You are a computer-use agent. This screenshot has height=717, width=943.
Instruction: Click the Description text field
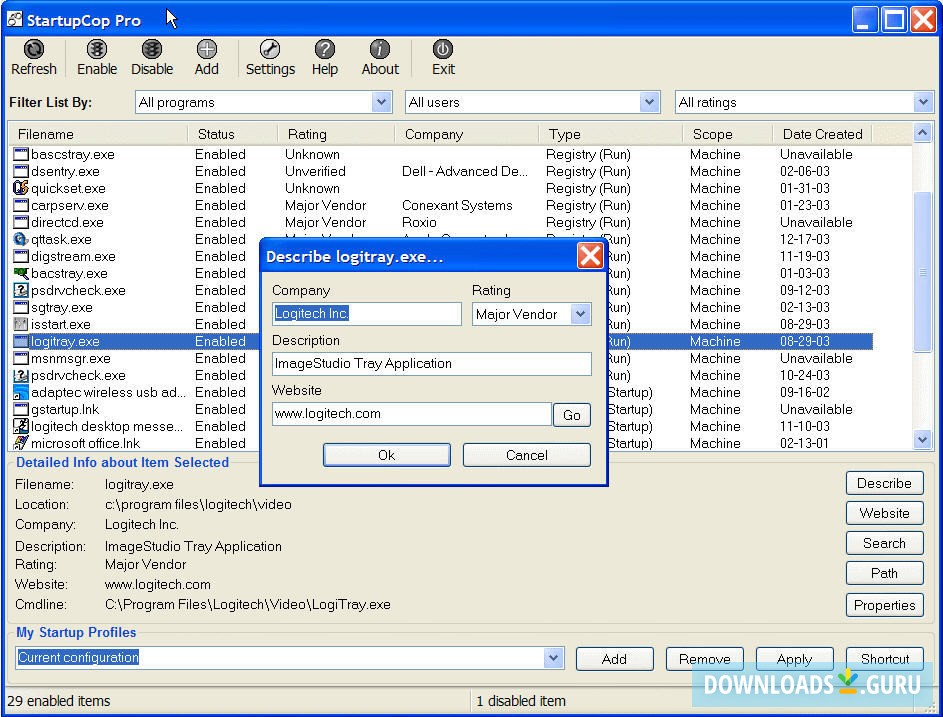pos(431,364)
